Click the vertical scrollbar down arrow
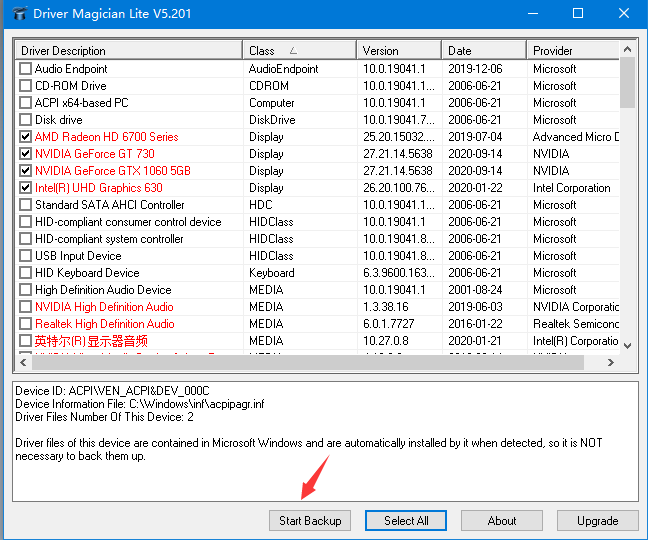648x540 pixels. click(627, 346)
